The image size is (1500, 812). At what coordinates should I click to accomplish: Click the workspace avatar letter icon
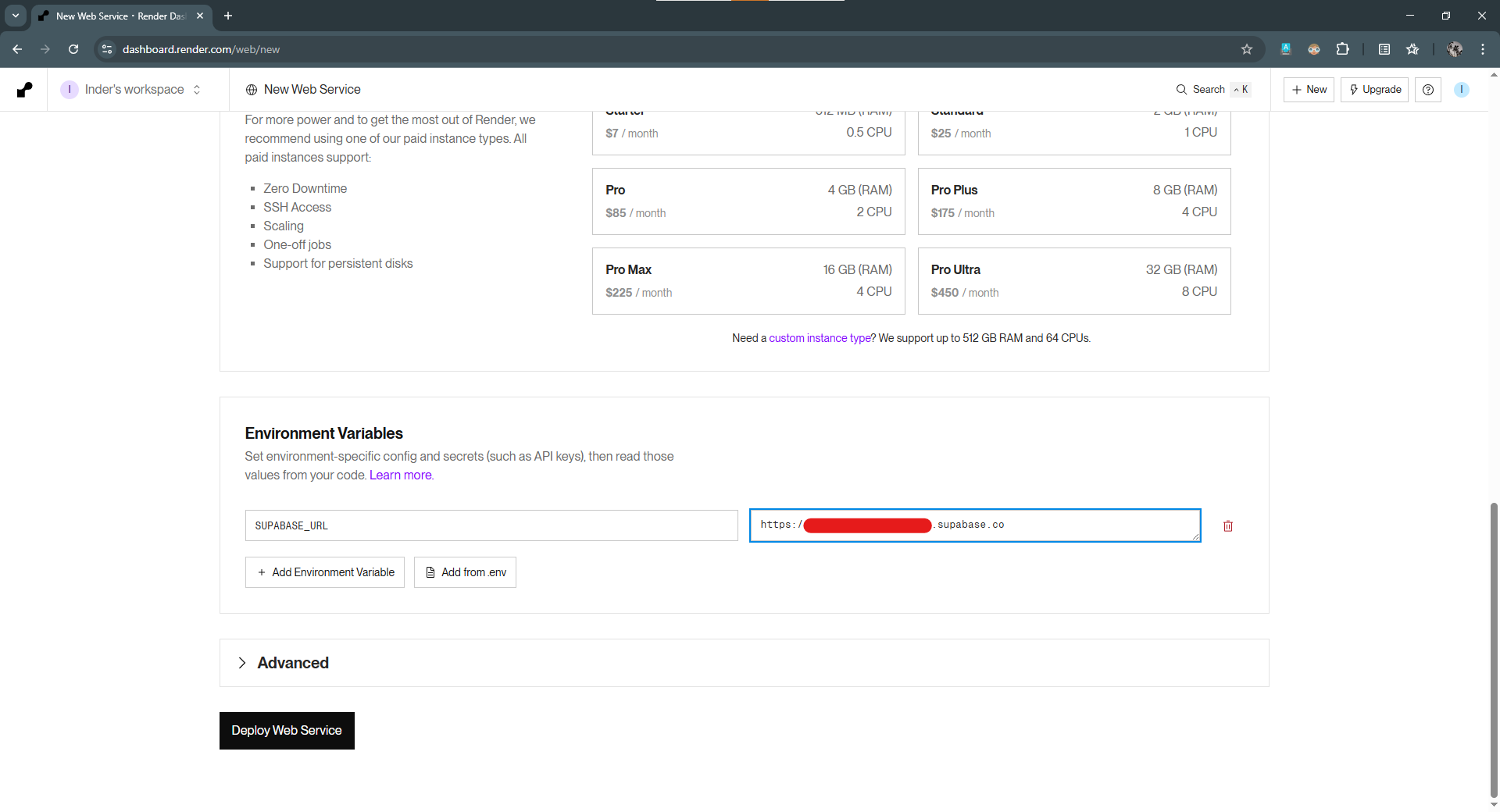point(70,90)
